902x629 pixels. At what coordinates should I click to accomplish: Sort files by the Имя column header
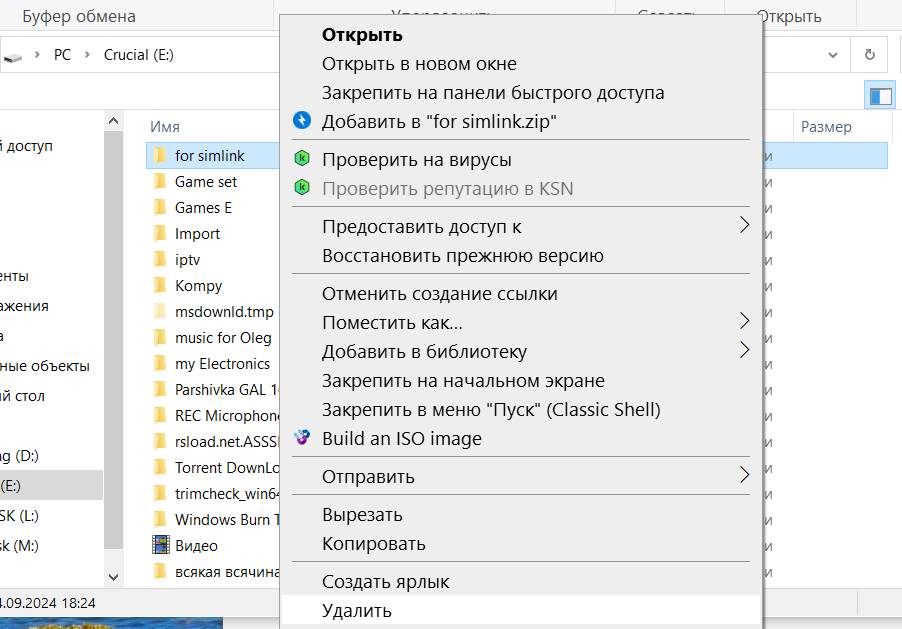(x=165, y=127)
